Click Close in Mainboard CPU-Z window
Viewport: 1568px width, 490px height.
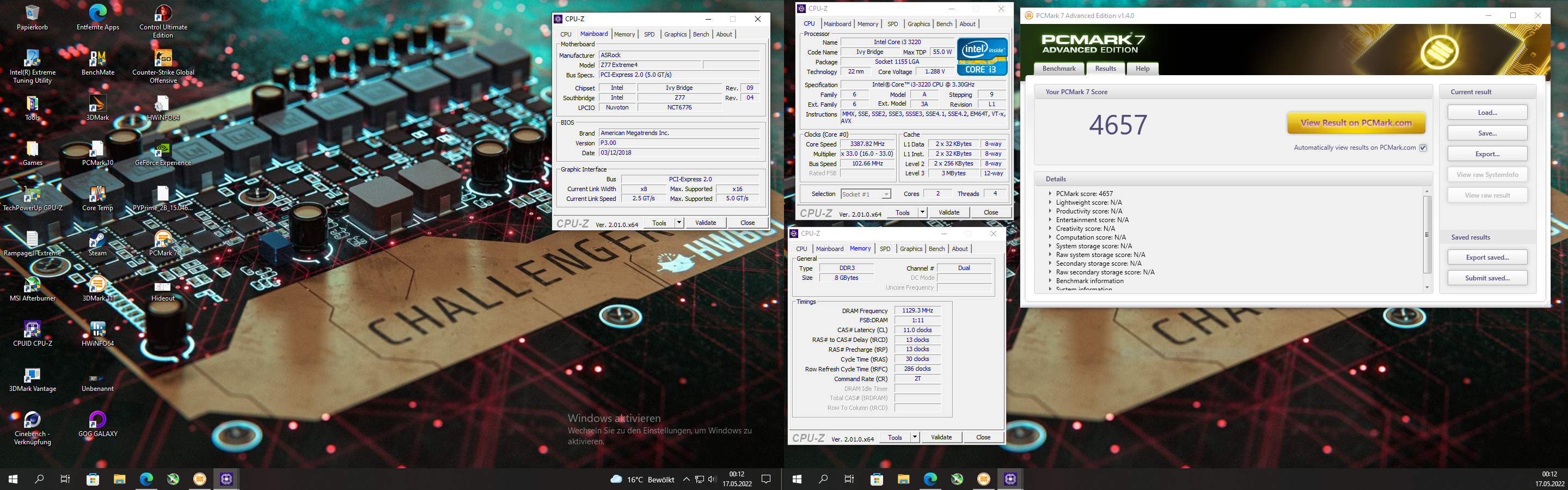[748, 223]
